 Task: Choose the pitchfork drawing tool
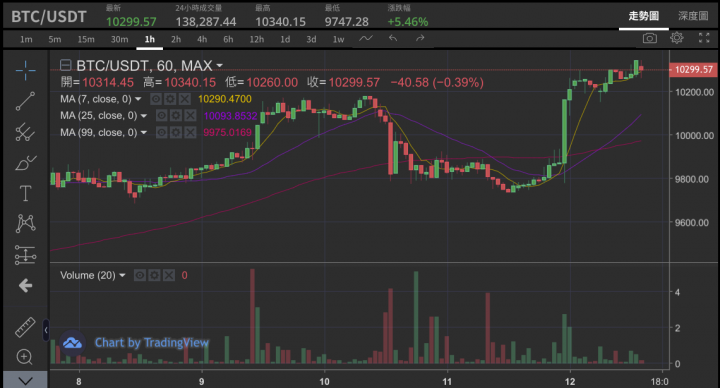[25, 132]
